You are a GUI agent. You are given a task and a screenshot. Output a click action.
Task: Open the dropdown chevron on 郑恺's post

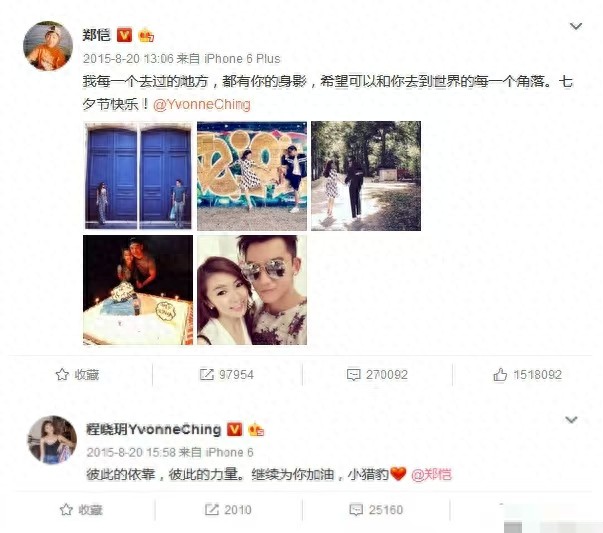pos(575,26)
